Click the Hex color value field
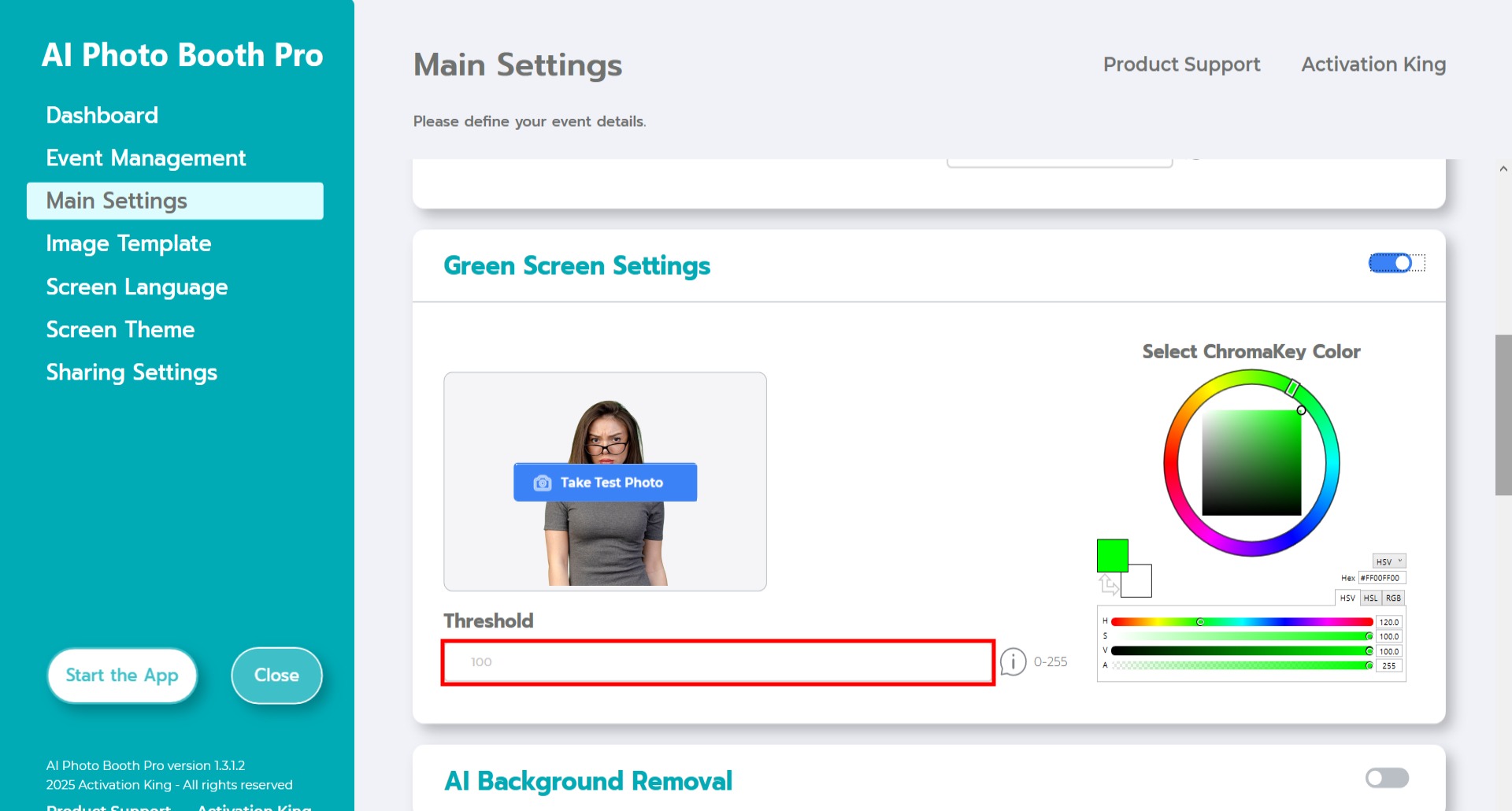The image size is (1512, 811). pyautogui.click(x=1381, y=578)
